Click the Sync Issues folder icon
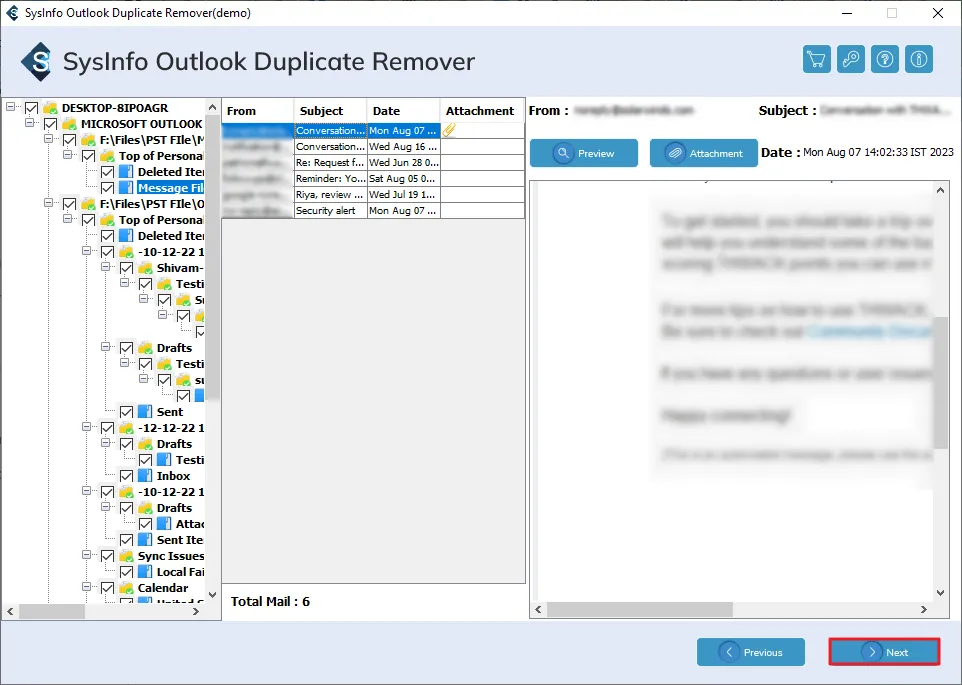Image resolution: width=962 pixels, height=685 pixels. pos(126,556)
